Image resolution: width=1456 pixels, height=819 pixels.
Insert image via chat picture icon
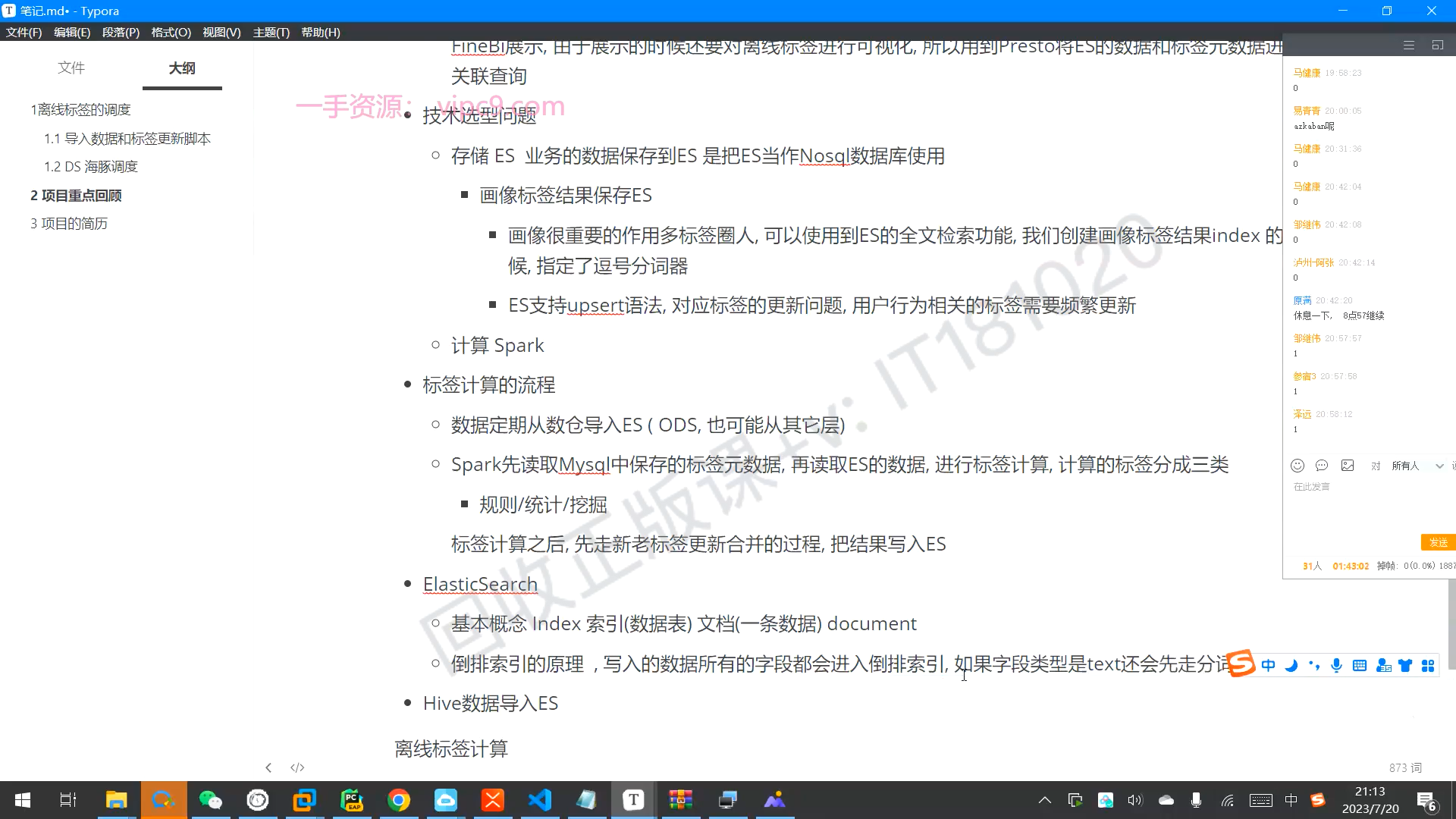(1348, 466)
